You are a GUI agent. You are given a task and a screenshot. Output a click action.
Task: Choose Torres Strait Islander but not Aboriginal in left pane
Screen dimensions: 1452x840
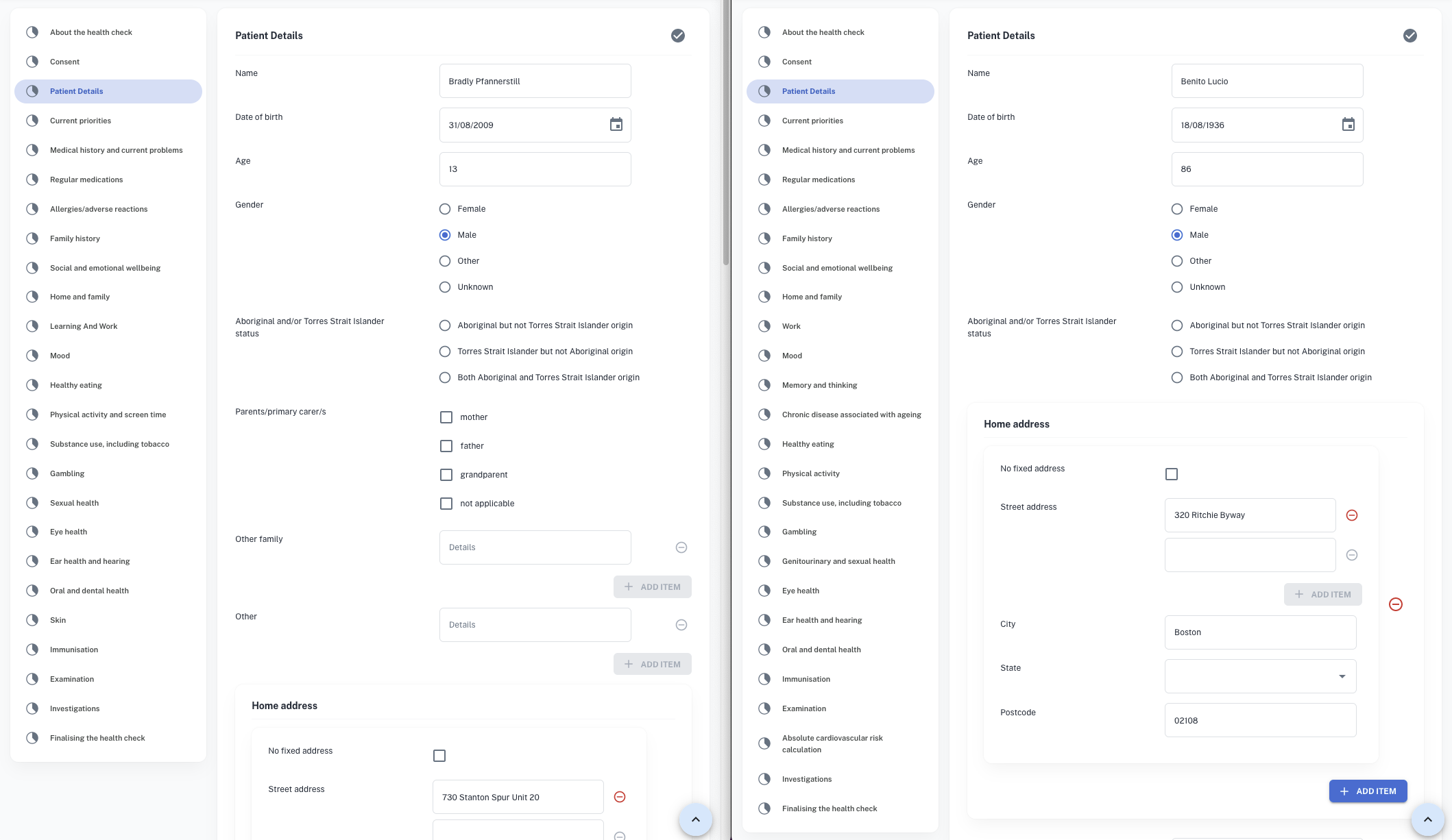[445, 351]
